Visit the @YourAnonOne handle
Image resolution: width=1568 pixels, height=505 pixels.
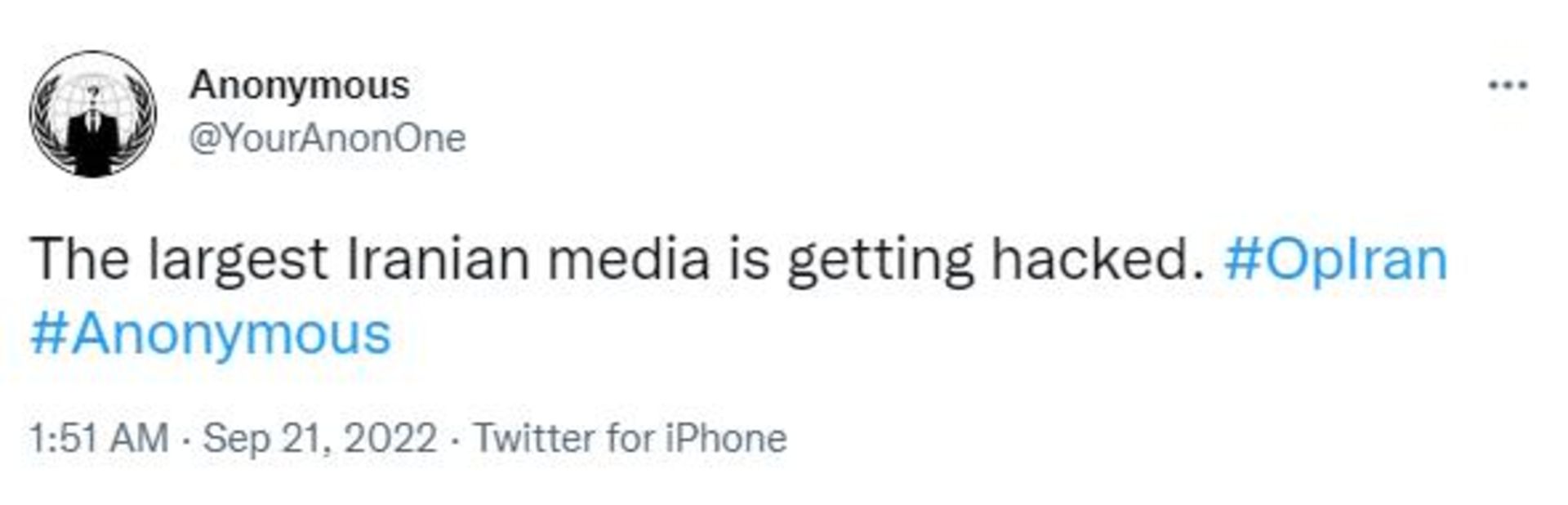coord(327,138)
